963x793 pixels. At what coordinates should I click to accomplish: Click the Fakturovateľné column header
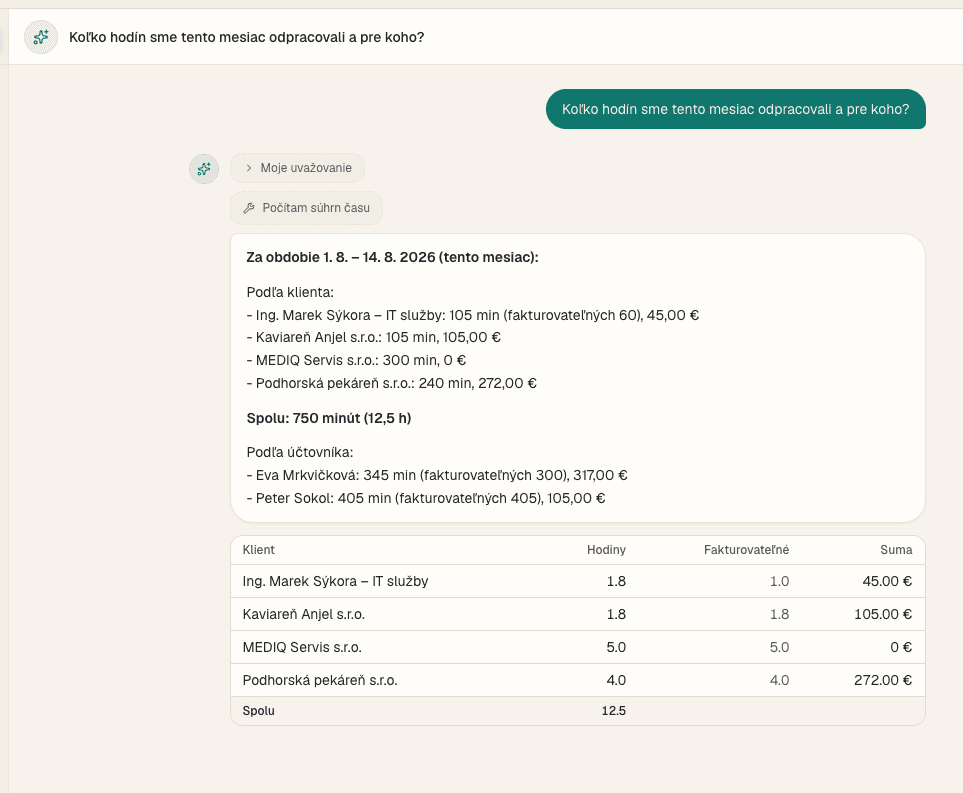click(746, 550)
